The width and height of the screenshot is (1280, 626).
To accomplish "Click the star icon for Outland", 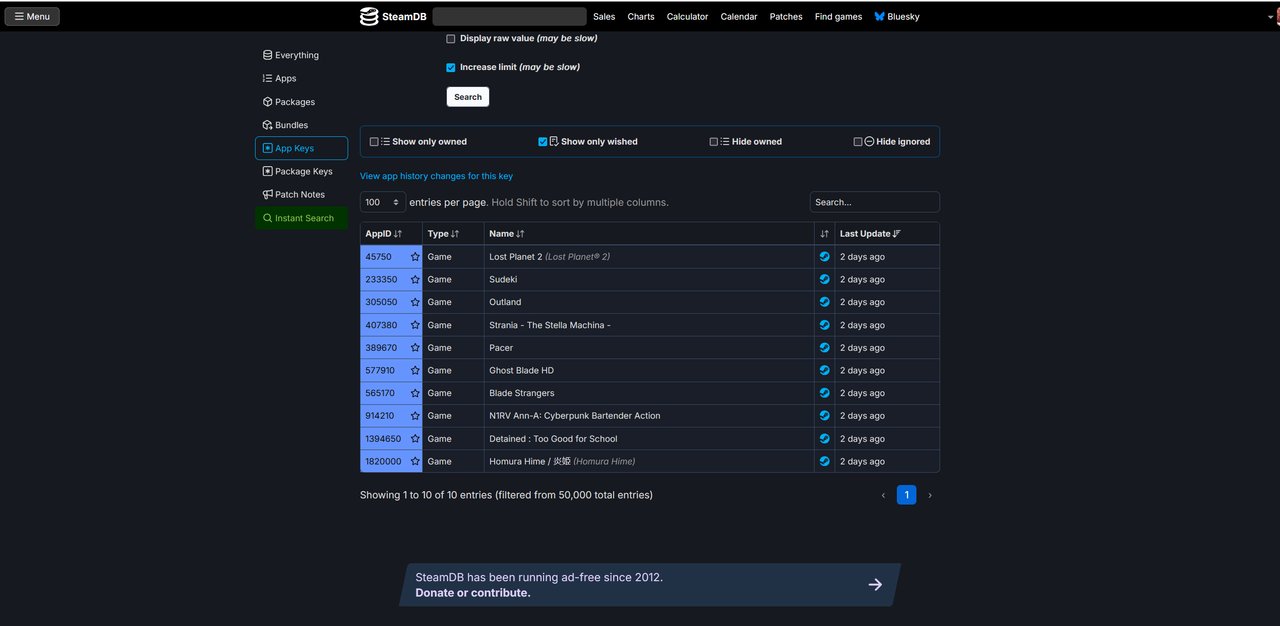I will (415, 302).
